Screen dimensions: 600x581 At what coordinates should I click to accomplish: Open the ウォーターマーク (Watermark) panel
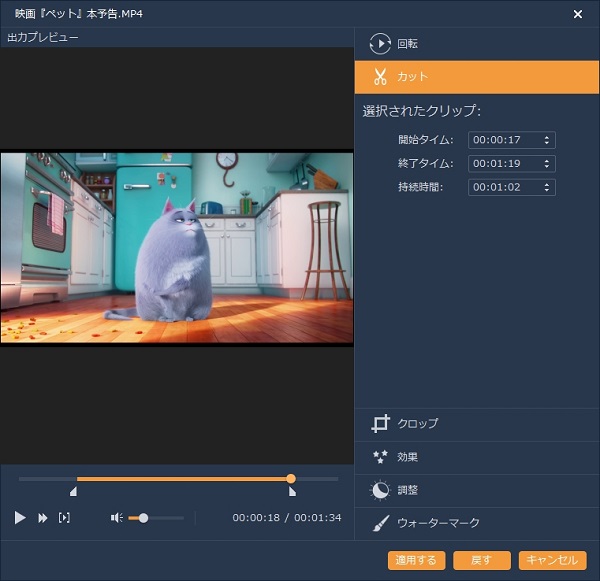click(476, 523)
